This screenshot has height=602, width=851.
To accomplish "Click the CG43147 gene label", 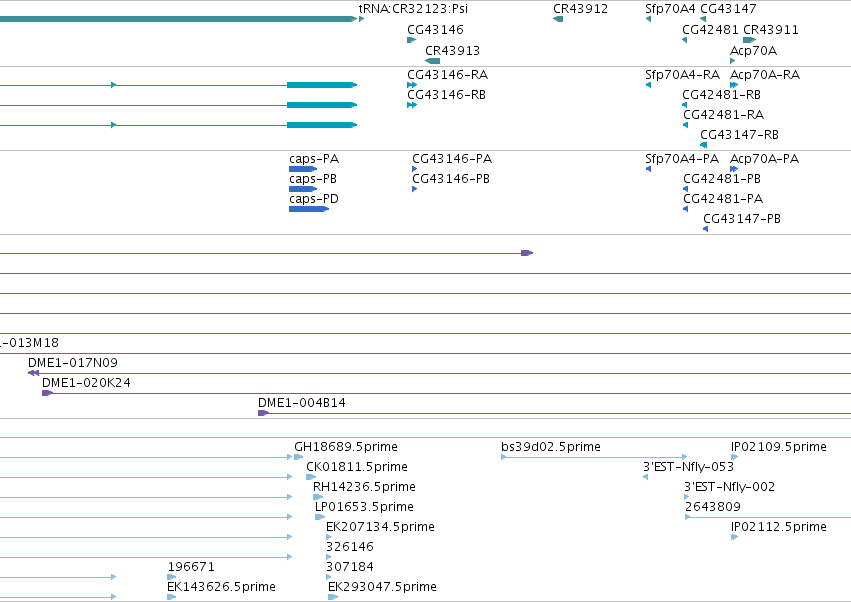I will tap(728, 9).
